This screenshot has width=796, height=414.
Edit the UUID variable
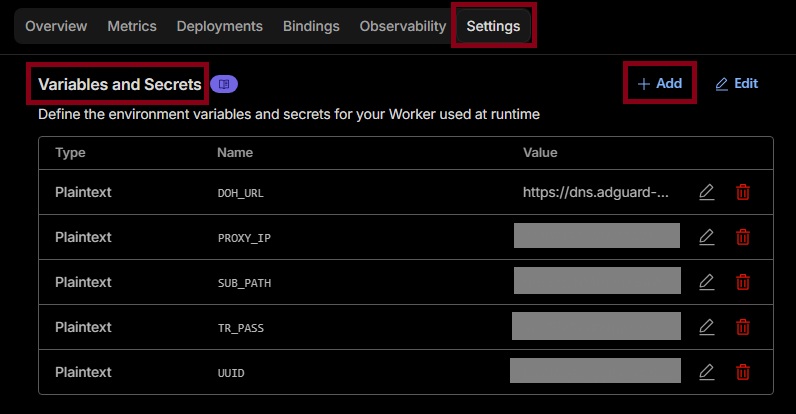coord(707,372)
